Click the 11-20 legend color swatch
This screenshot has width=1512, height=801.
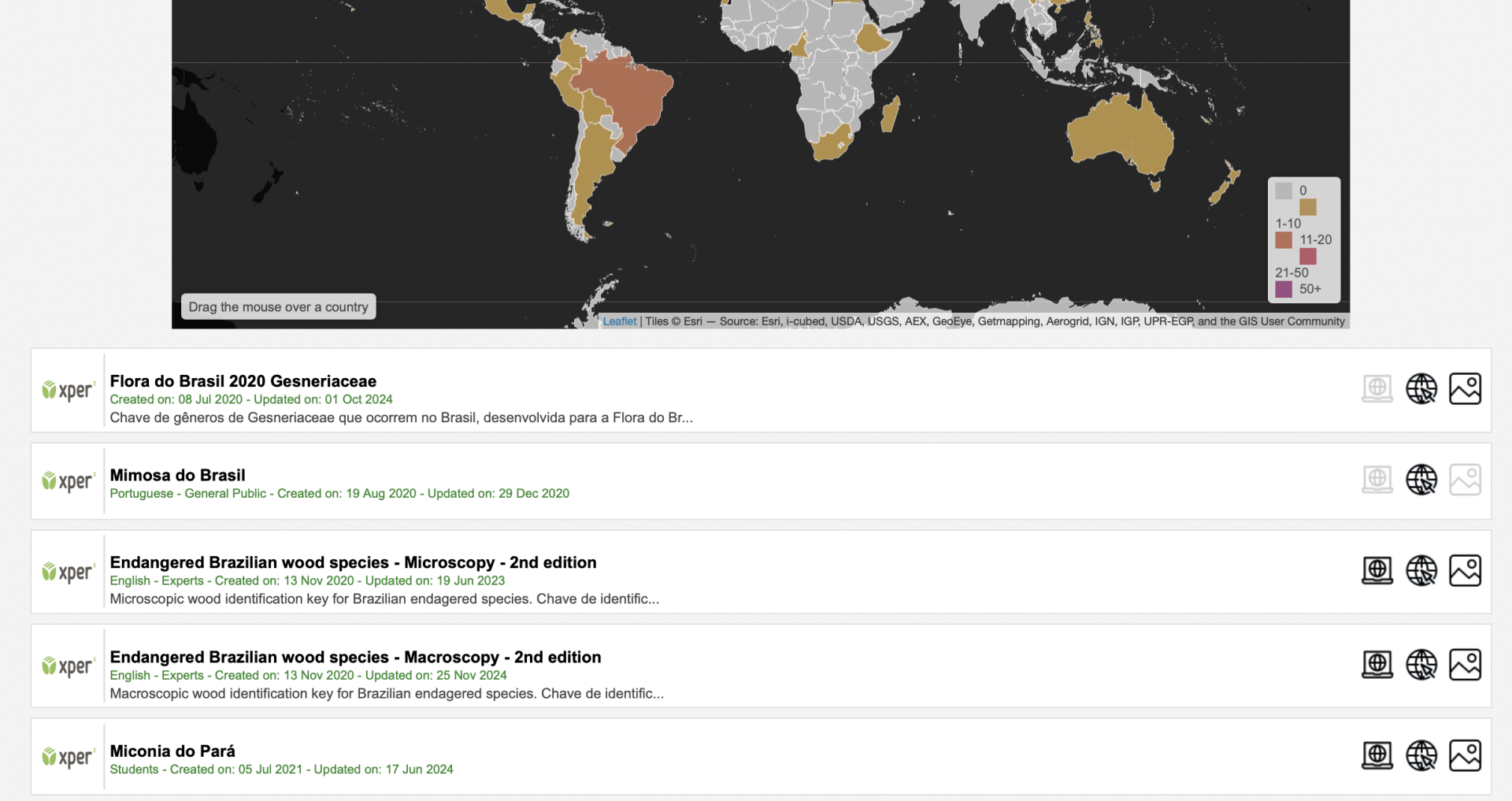1284,240
